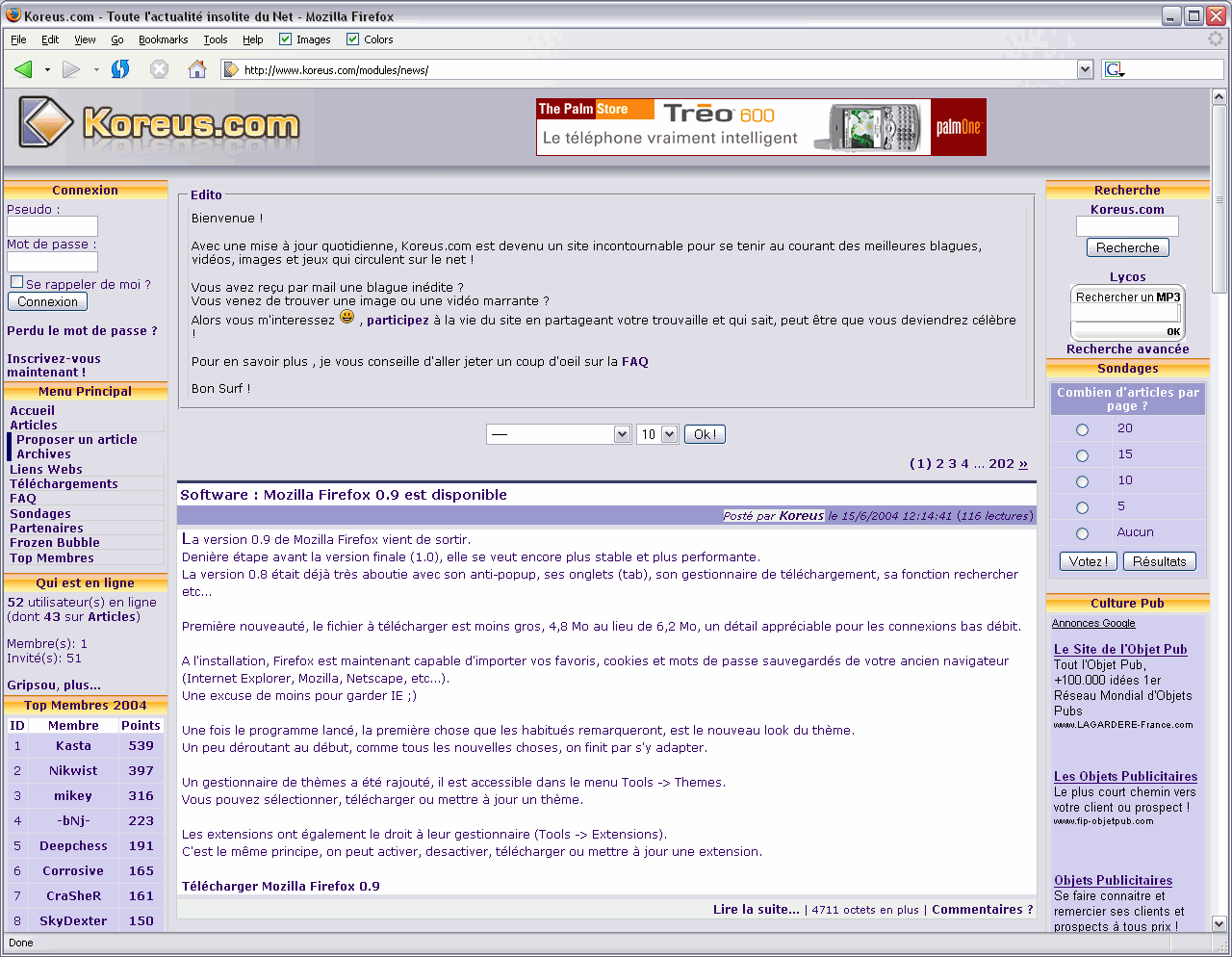The width and height of the screenshot is (1232, 957).
Task: Click the Lycos MP3 search OK button
Action: pos(1173,331)
